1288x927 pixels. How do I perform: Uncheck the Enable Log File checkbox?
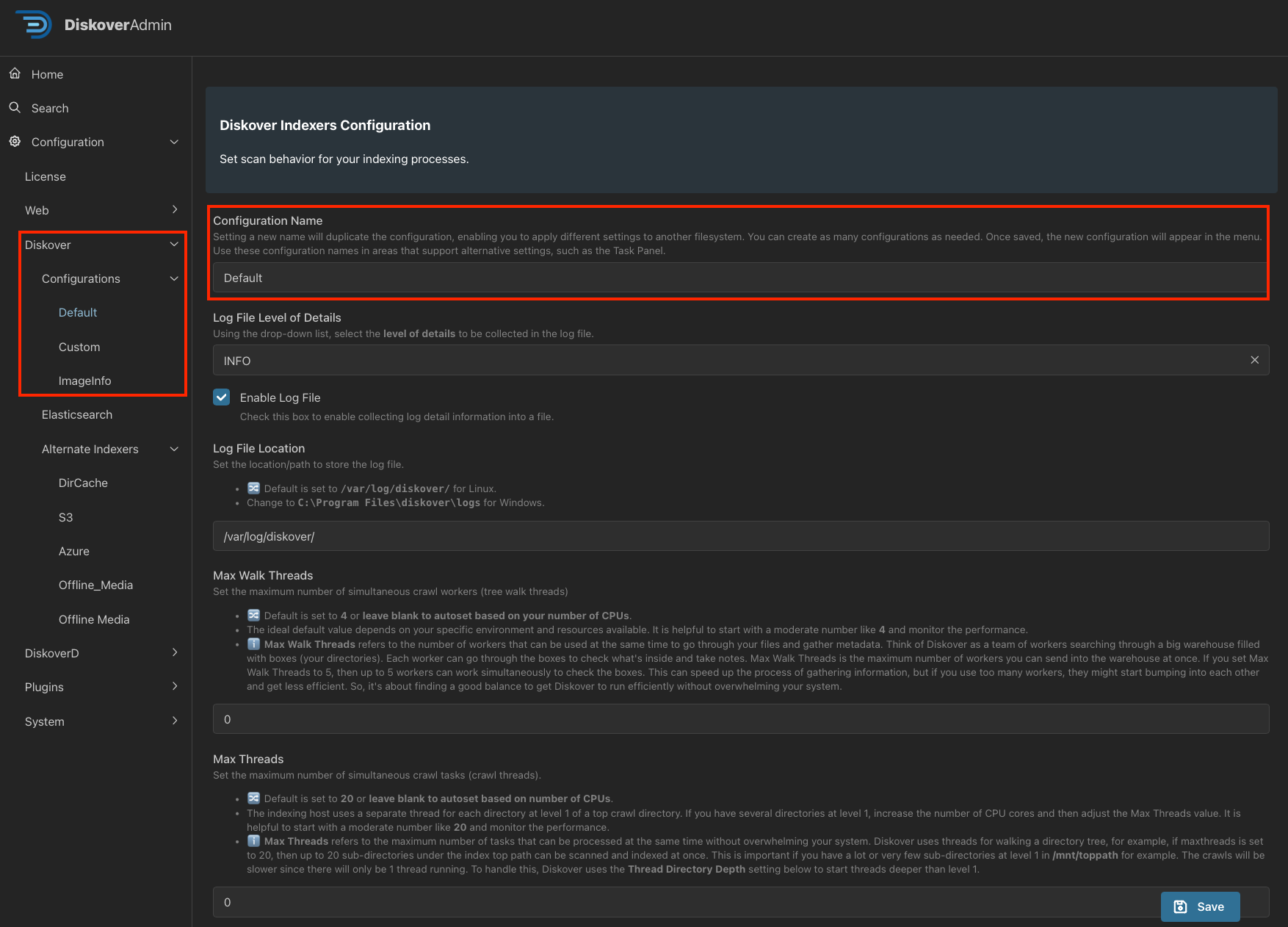point(221,397)
